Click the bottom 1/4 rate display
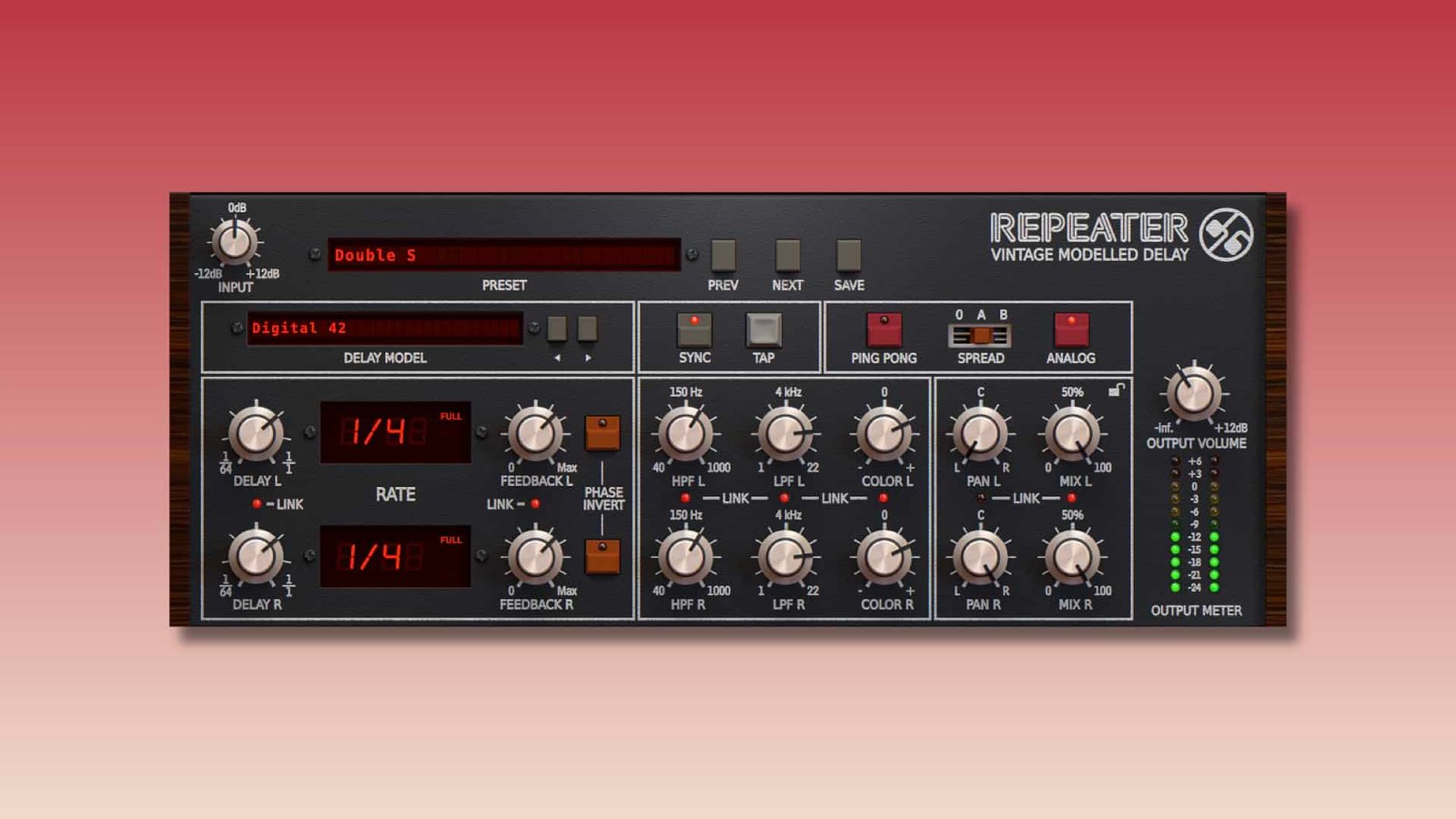Image resolution: width=1456 pixels, height=819 pixels. tap(395, 556)
